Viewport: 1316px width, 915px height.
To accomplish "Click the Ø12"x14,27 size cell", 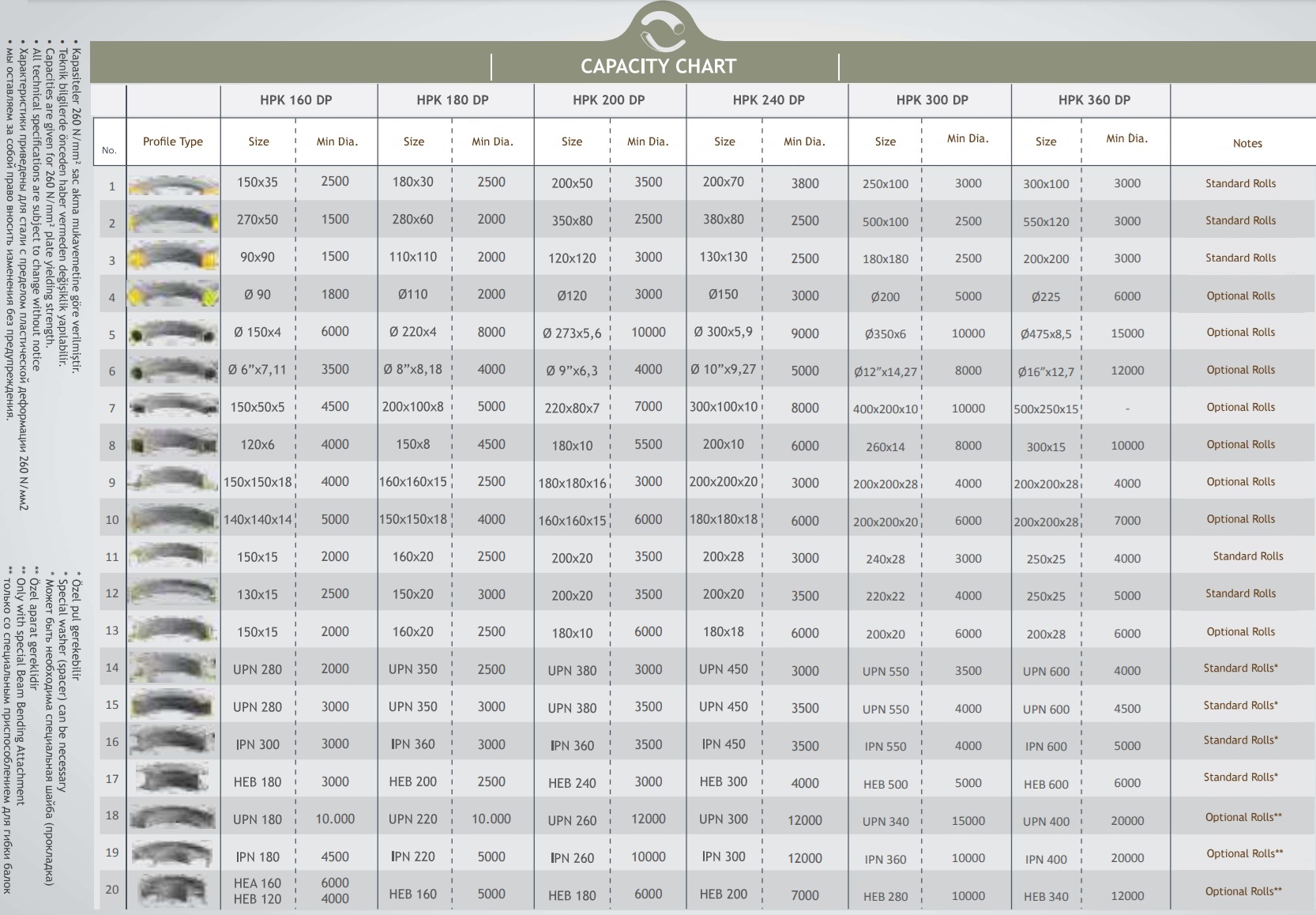I will [885, 371].
